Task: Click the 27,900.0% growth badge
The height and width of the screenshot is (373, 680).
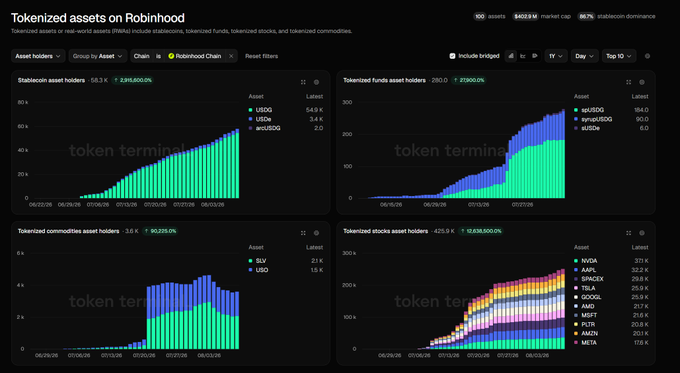Action: (468, 80)
